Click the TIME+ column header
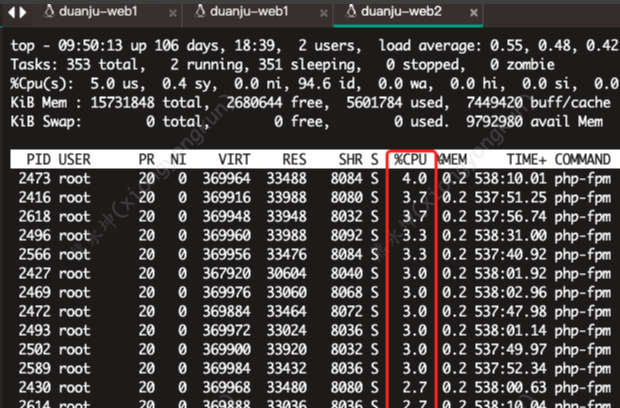Viewport: 620px width, 408px height. [526, 159]
